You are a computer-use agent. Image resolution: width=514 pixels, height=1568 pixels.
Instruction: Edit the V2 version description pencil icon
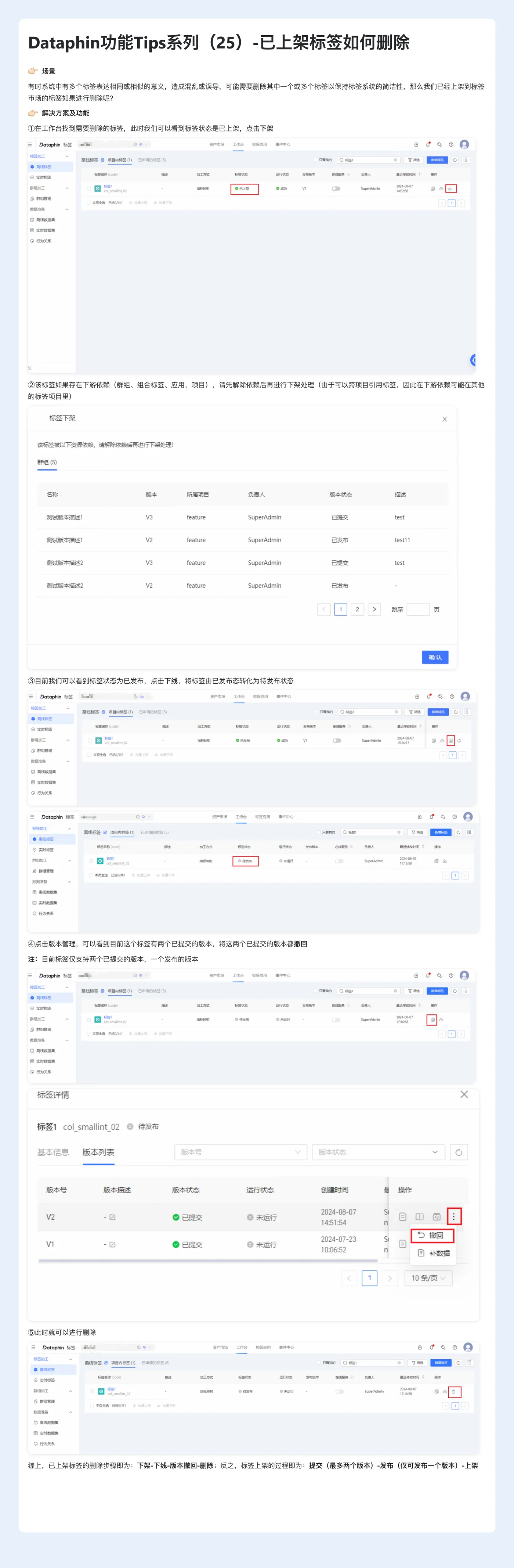113,1218
